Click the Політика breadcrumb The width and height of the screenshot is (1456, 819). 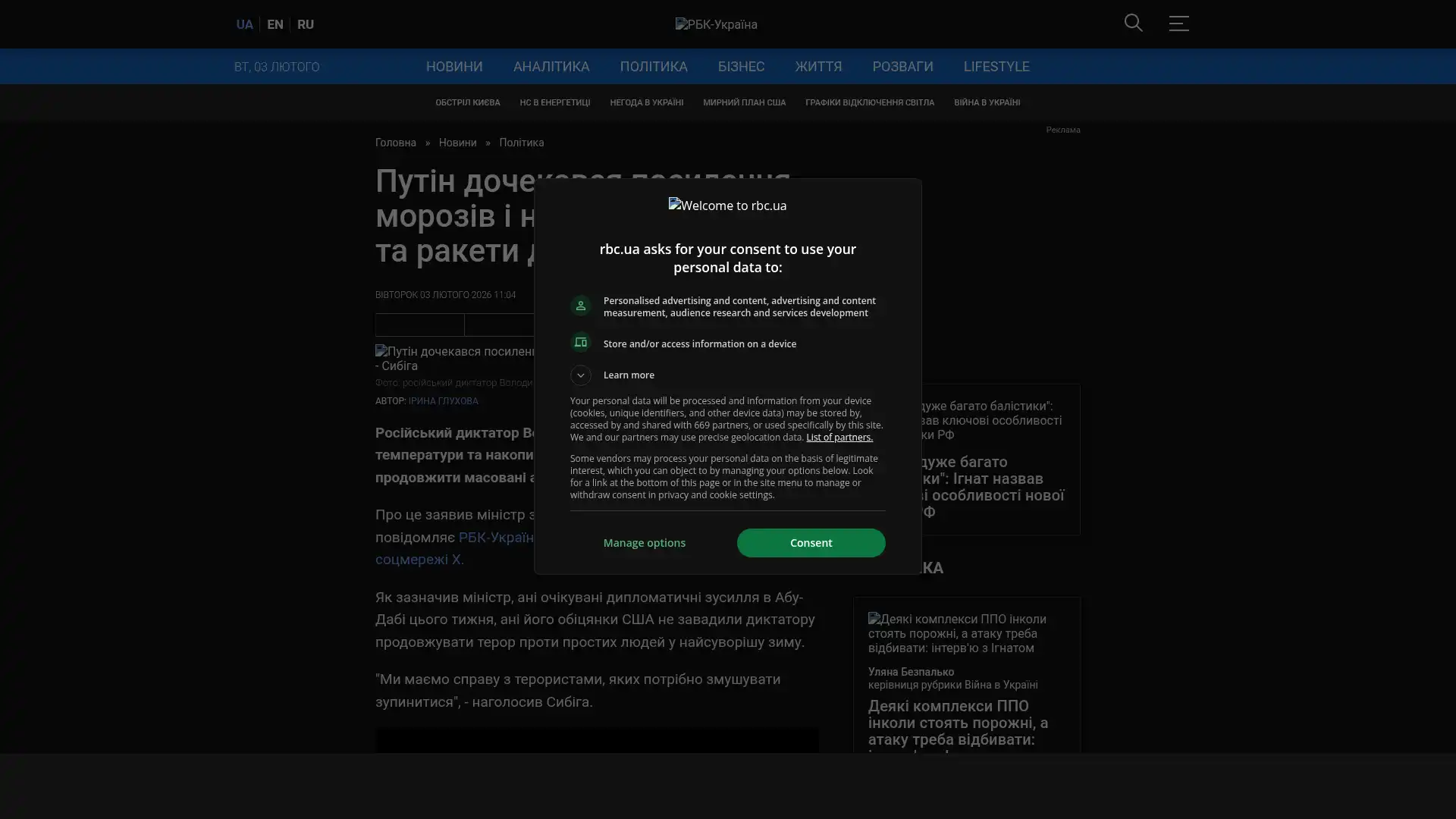(521, 143)
